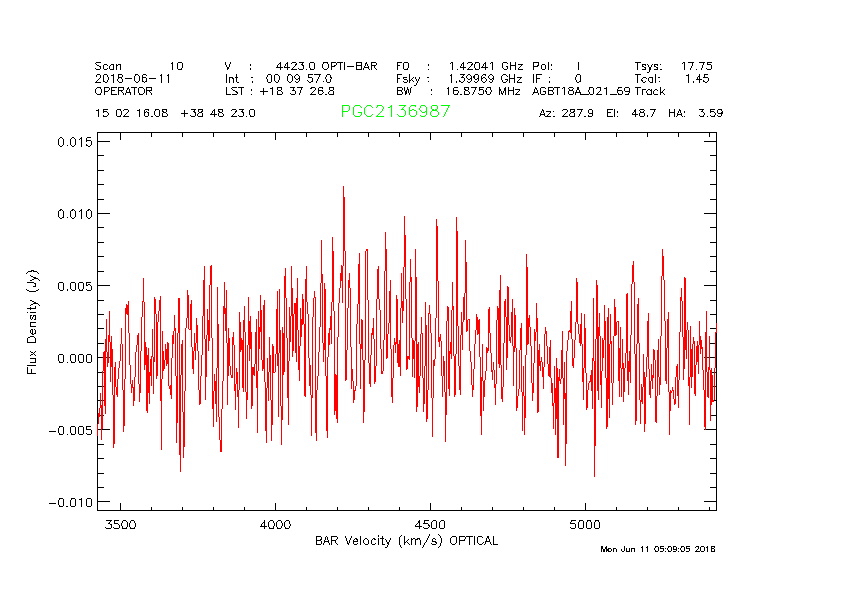Click the AGBT18A_021_69 project ID

(x=581, y=91)
